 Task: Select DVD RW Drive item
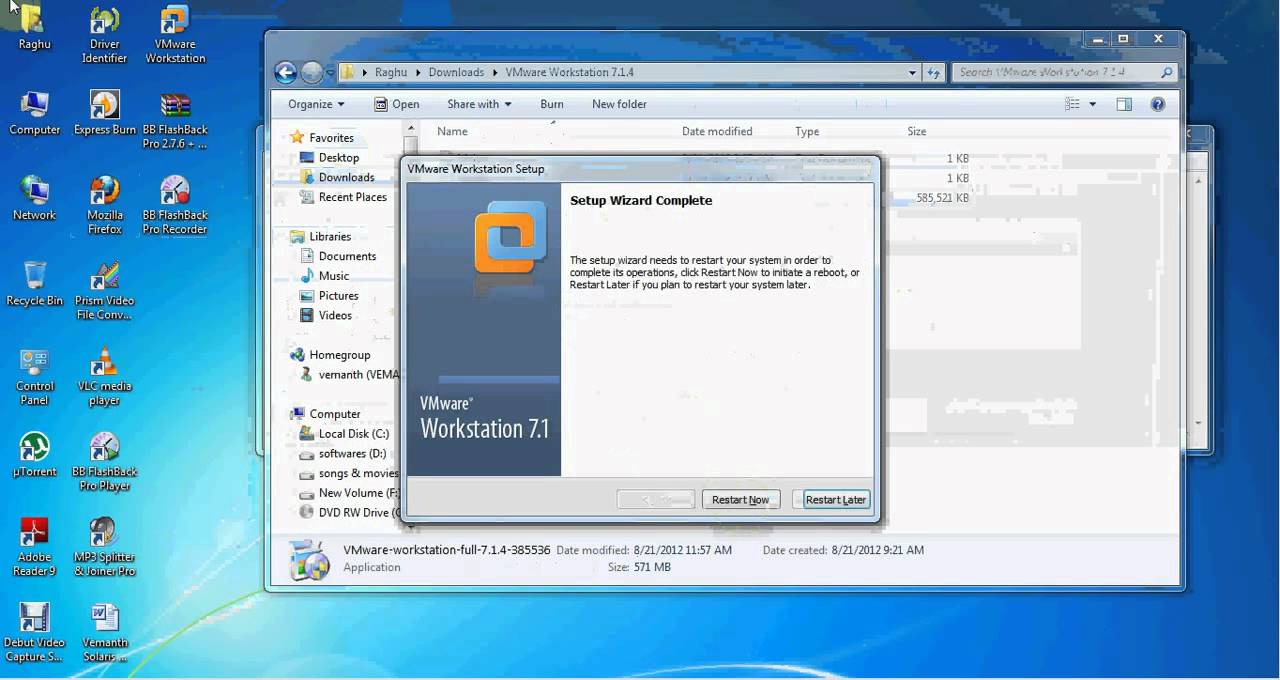click(x=349, y=512)
